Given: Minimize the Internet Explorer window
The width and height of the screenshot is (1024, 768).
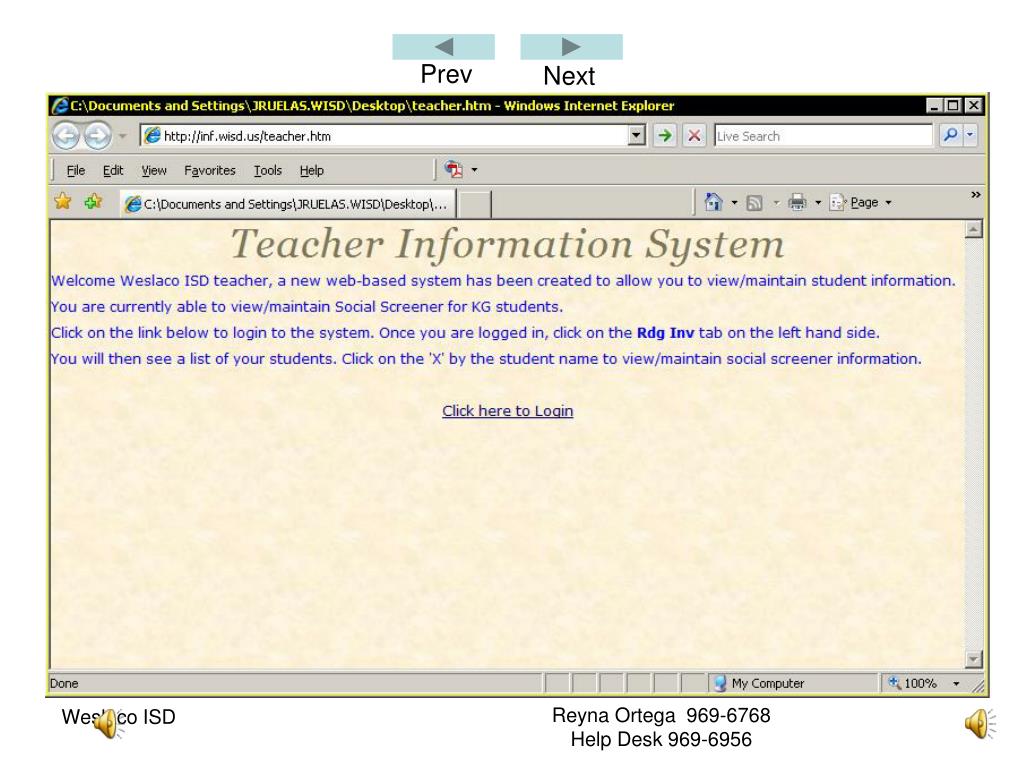Looking at the screenshot, I should coord(935,105).
